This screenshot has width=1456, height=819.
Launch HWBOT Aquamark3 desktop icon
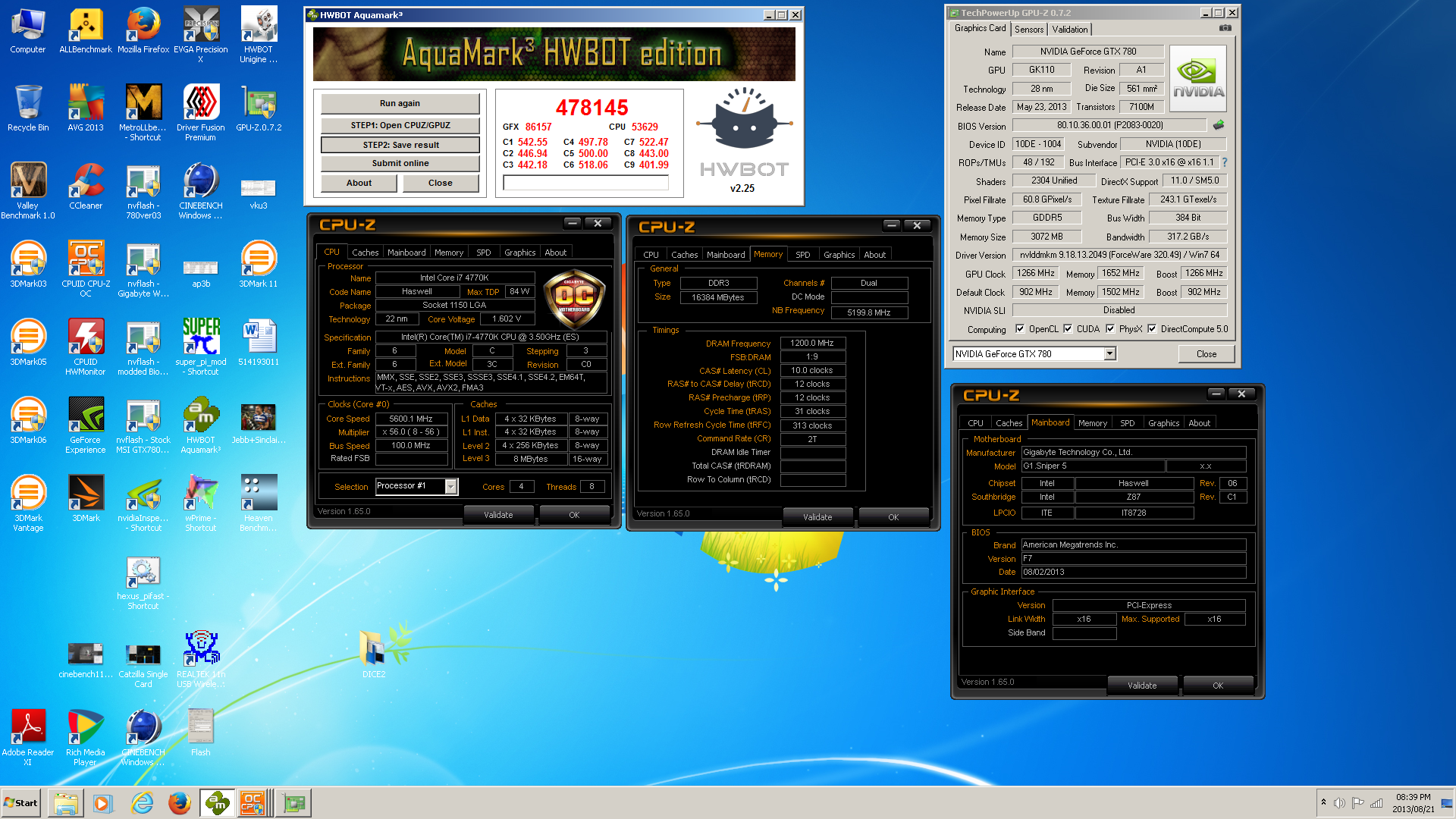[x=201, y=425]
